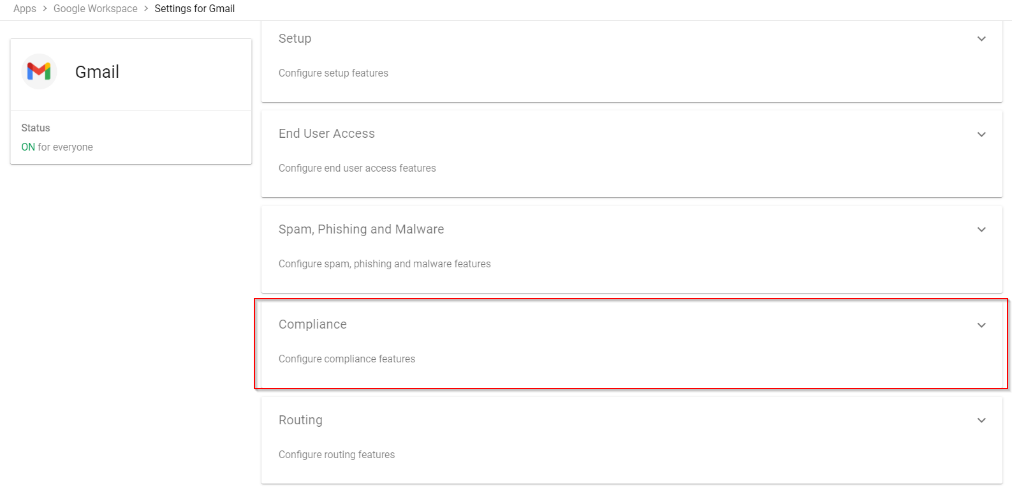Screen dimensions: 1012x490
Task: Open Google Workspace breadcrumb link
Action: [x=95, y=8]
